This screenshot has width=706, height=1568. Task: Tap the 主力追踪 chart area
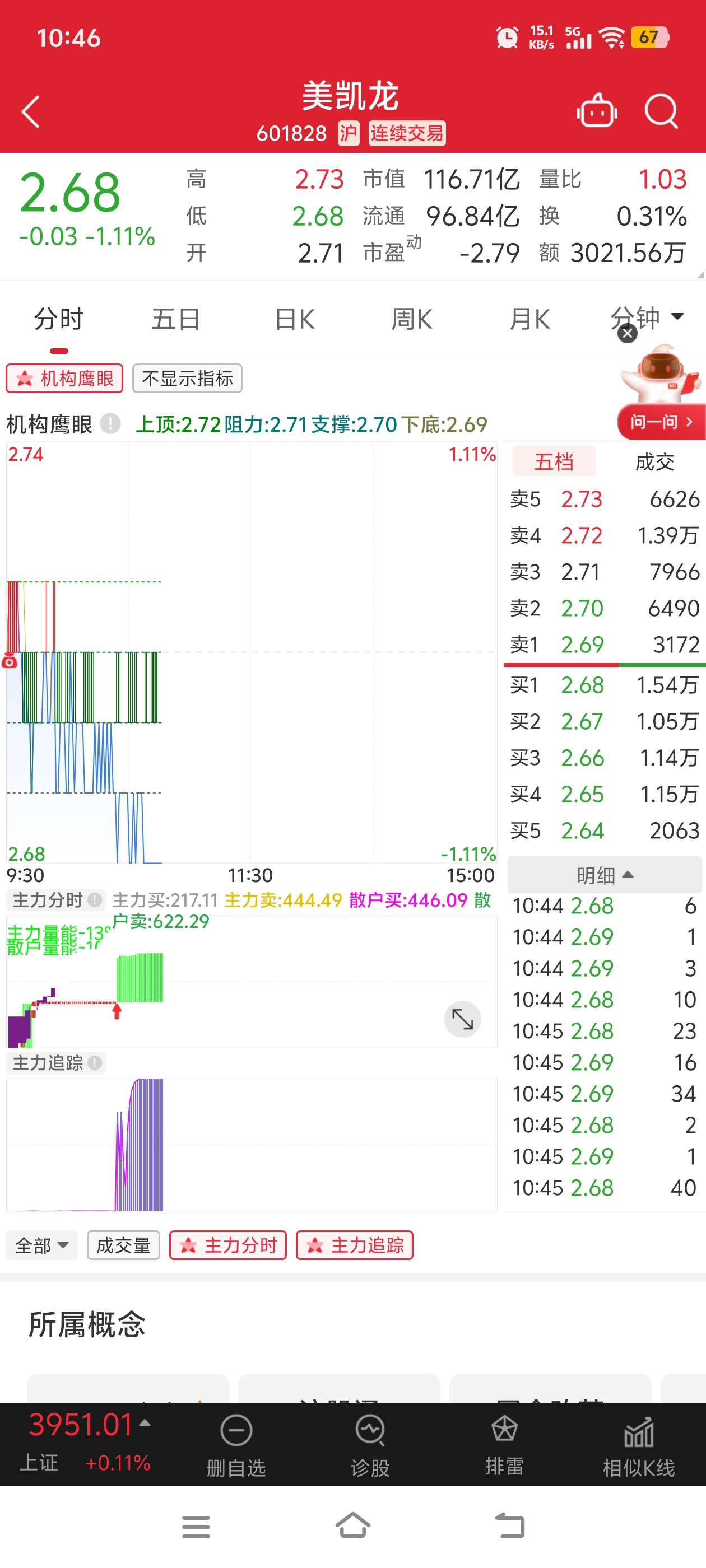[252, 1144]
